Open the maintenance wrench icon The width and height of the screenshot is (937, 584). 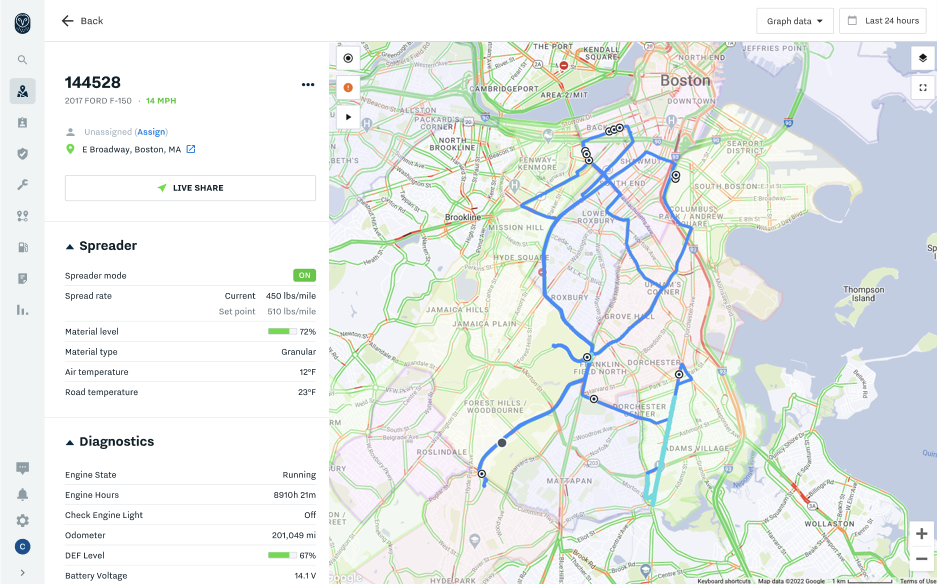22,184
